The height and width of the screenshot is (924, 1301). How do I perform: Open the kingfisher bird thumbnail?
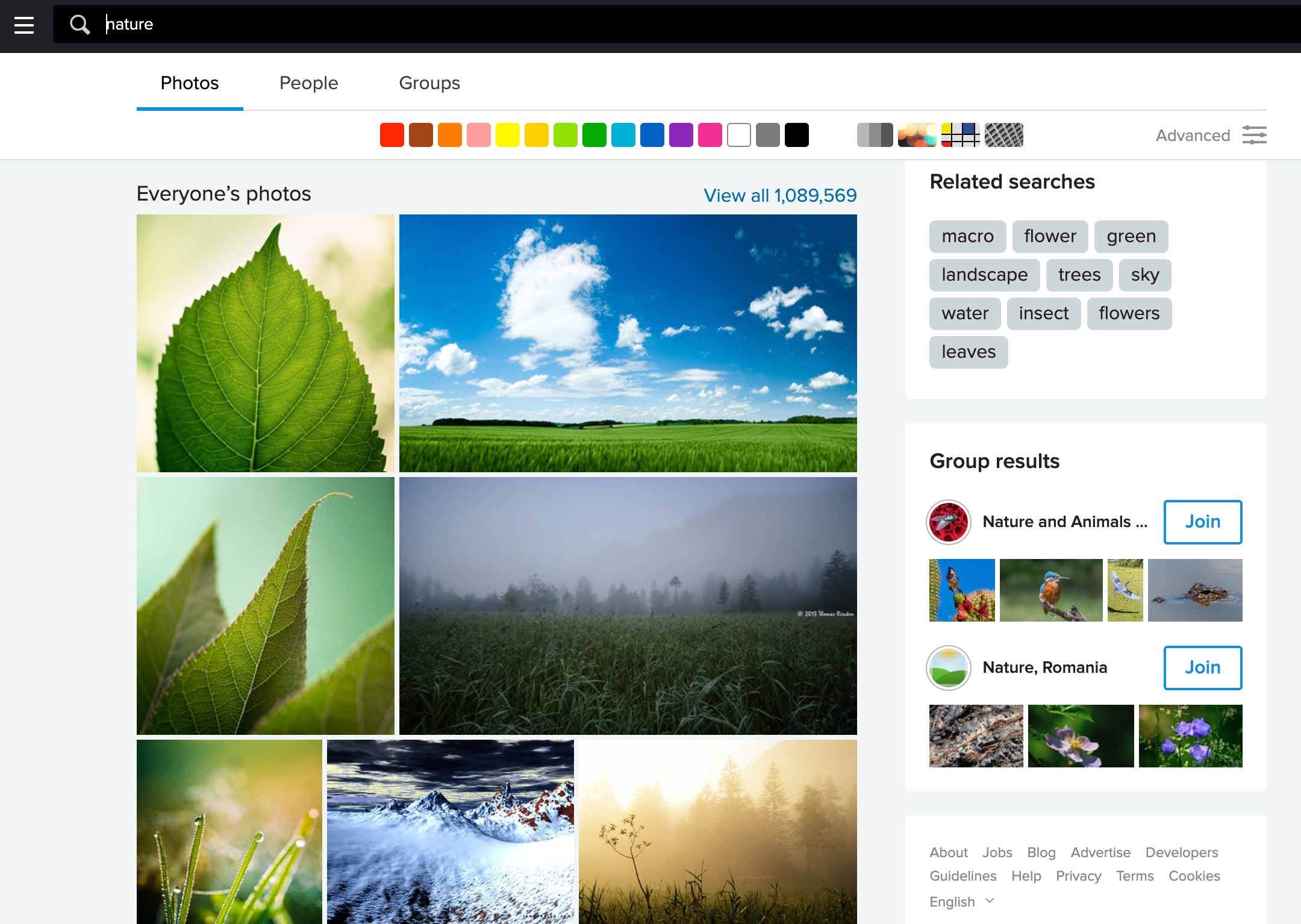[x=1052, y=590]
